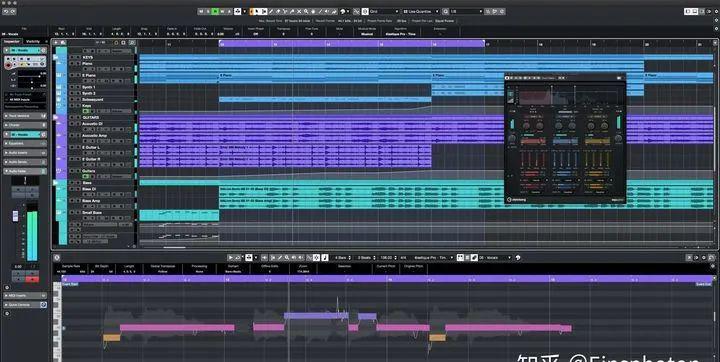Switch to the Inspector tab

(x=12, y=41)
